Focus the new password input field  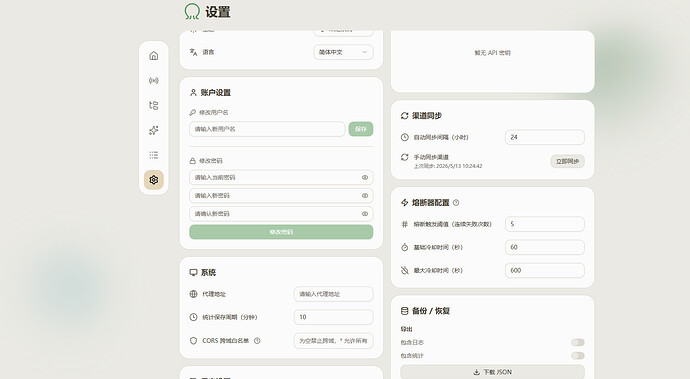click(x=281, y=195)
